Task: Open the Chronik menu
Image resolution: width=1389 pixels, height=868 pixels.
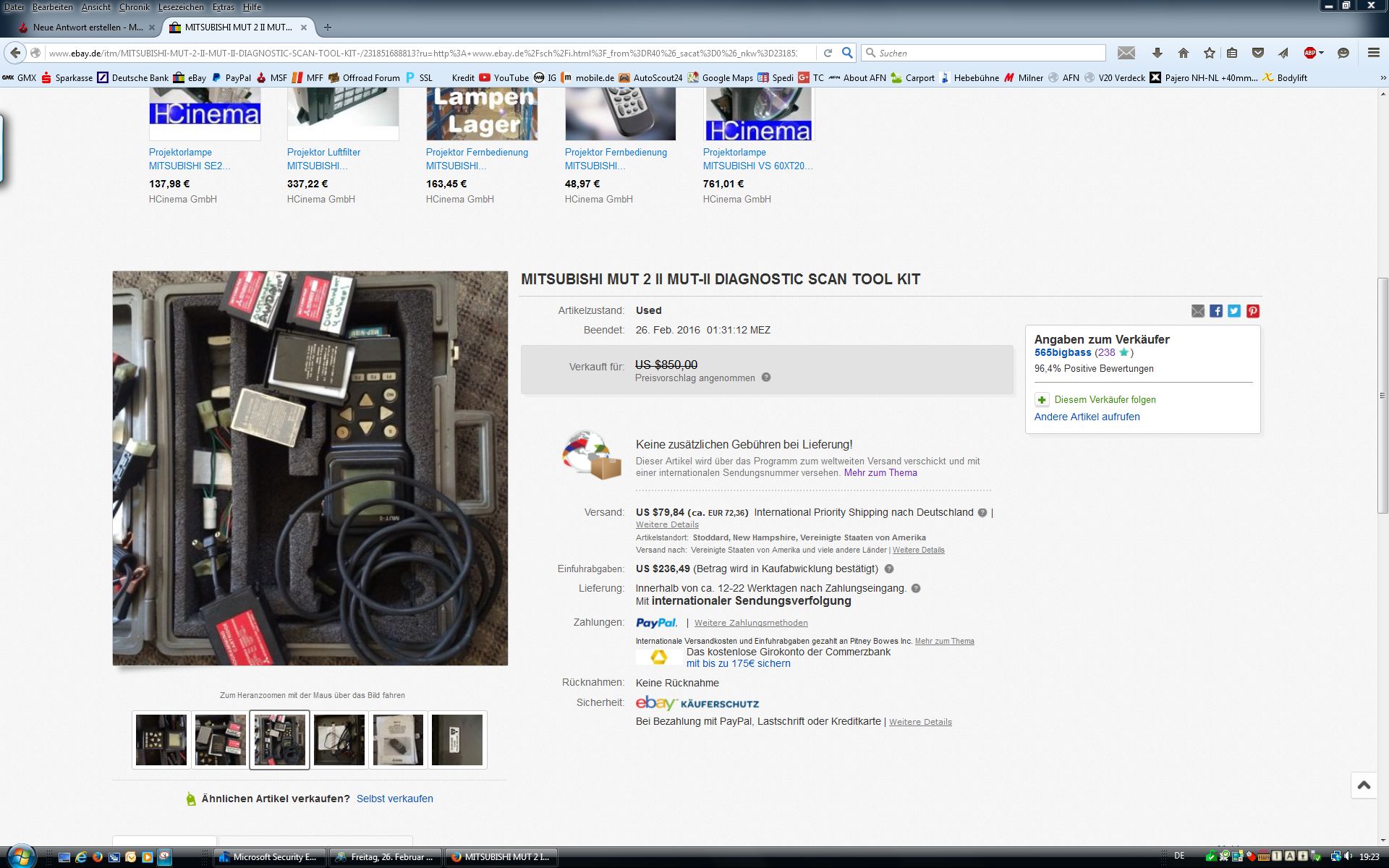Action: [x=134, y=7]
